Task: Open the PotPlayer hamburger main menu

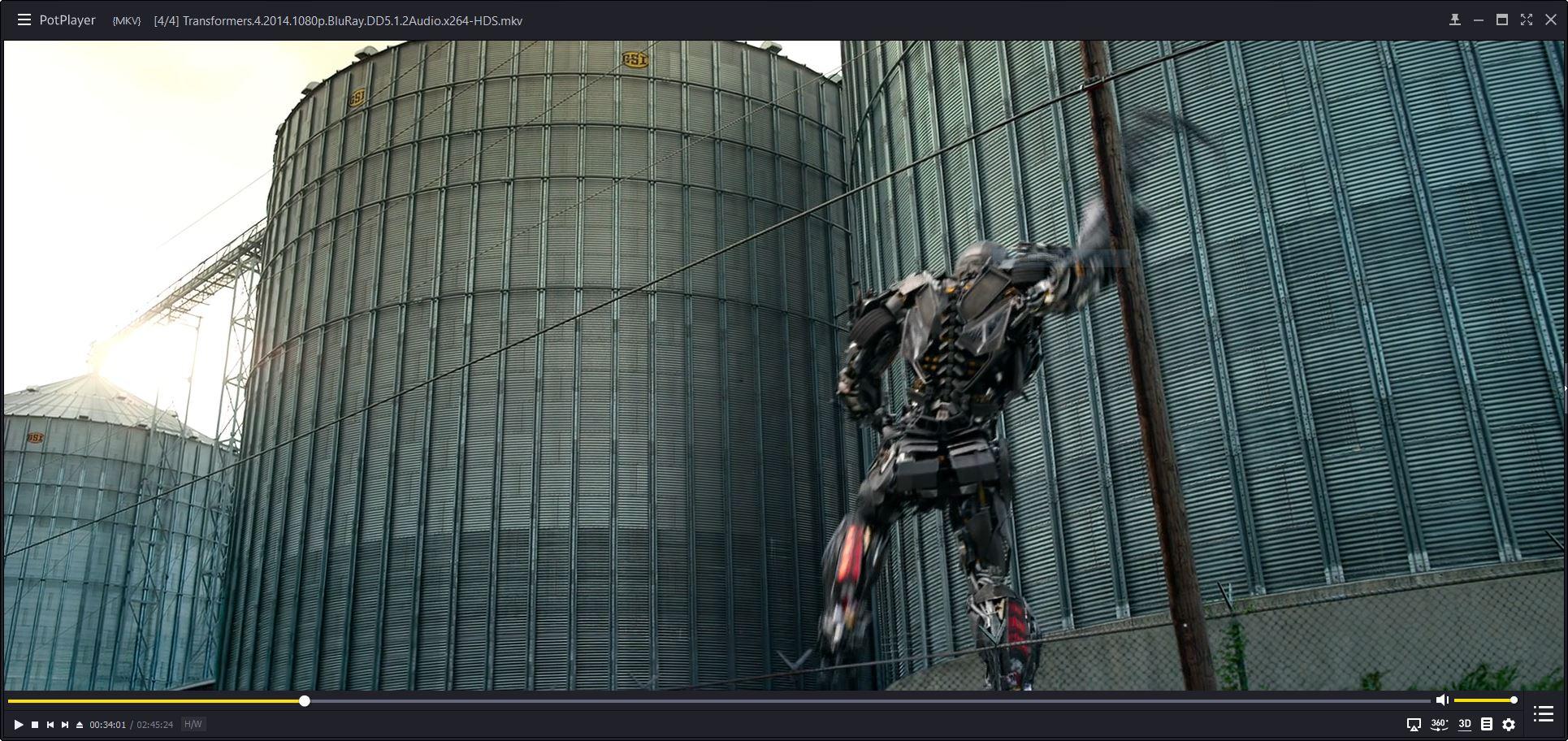Action: pyautogui.click(x=24, y=20)
